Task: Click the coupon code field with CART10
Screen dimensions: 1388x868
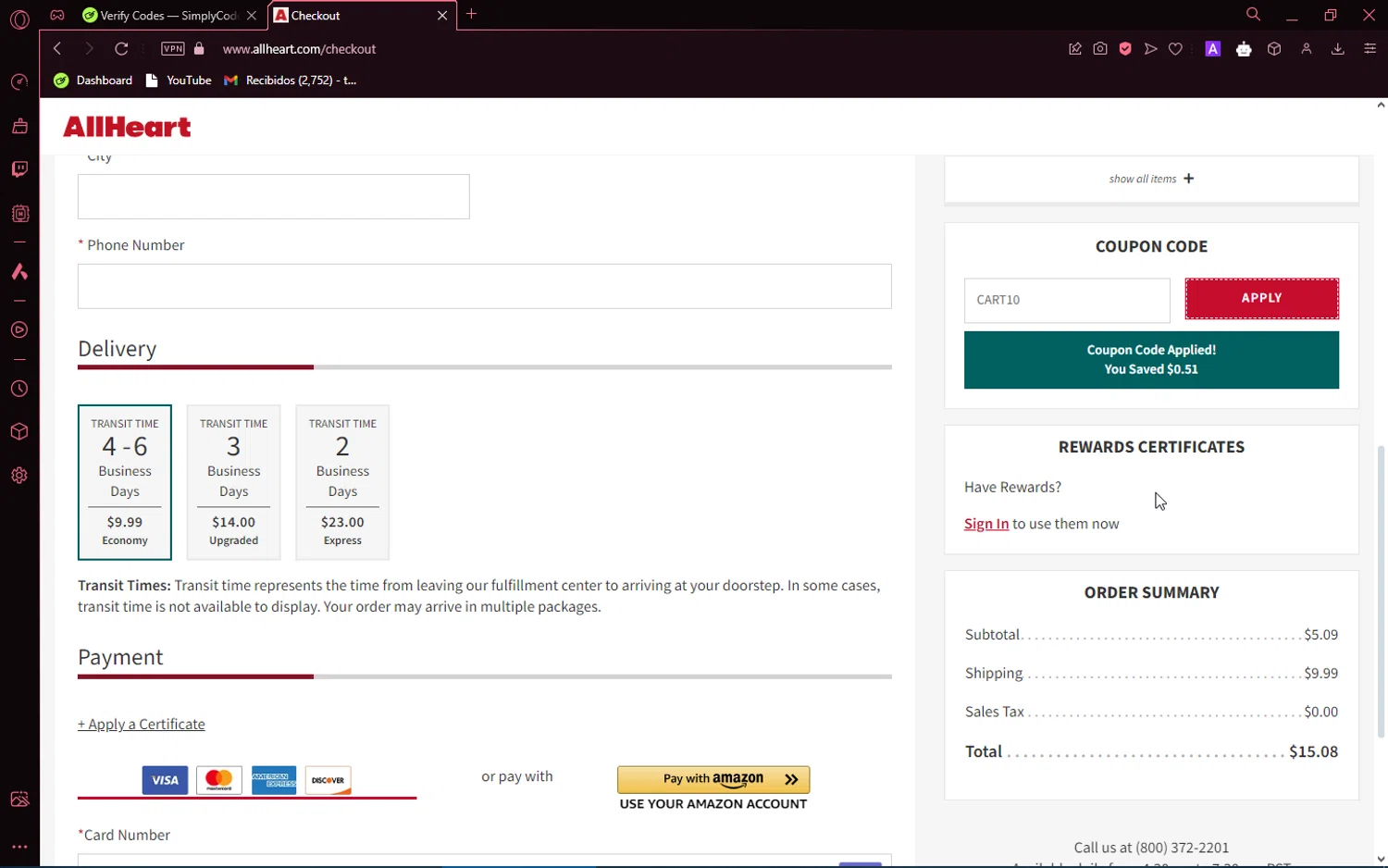Action: point(1067,300)
